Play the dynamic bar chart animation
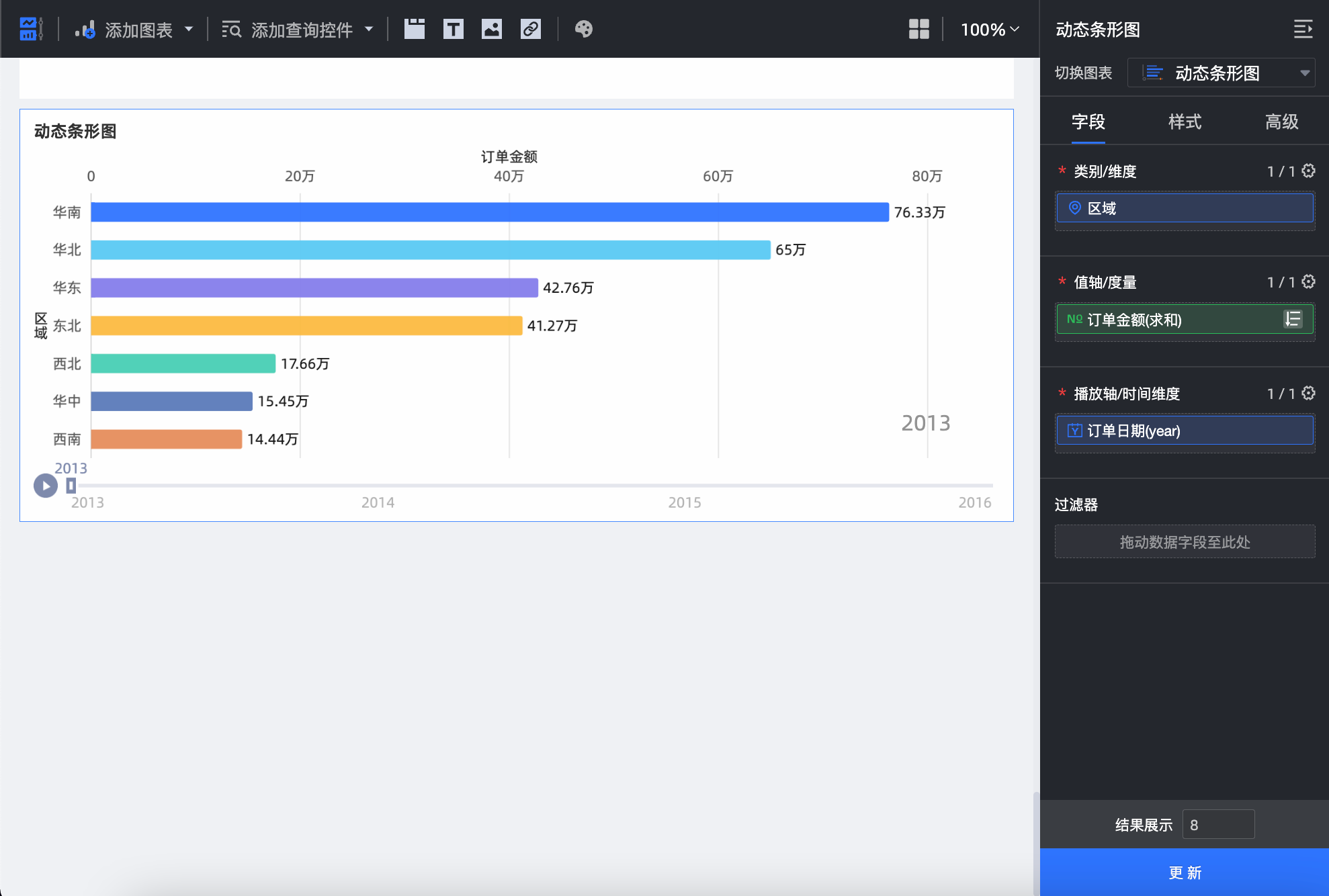This screenshot has height=896, width=1329. tap(46, 485)
